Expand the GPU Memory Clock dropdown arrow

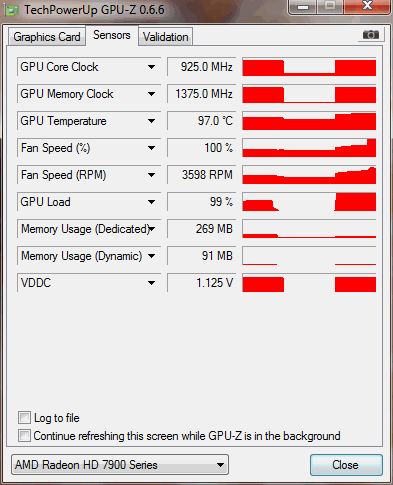click(151, 94)
